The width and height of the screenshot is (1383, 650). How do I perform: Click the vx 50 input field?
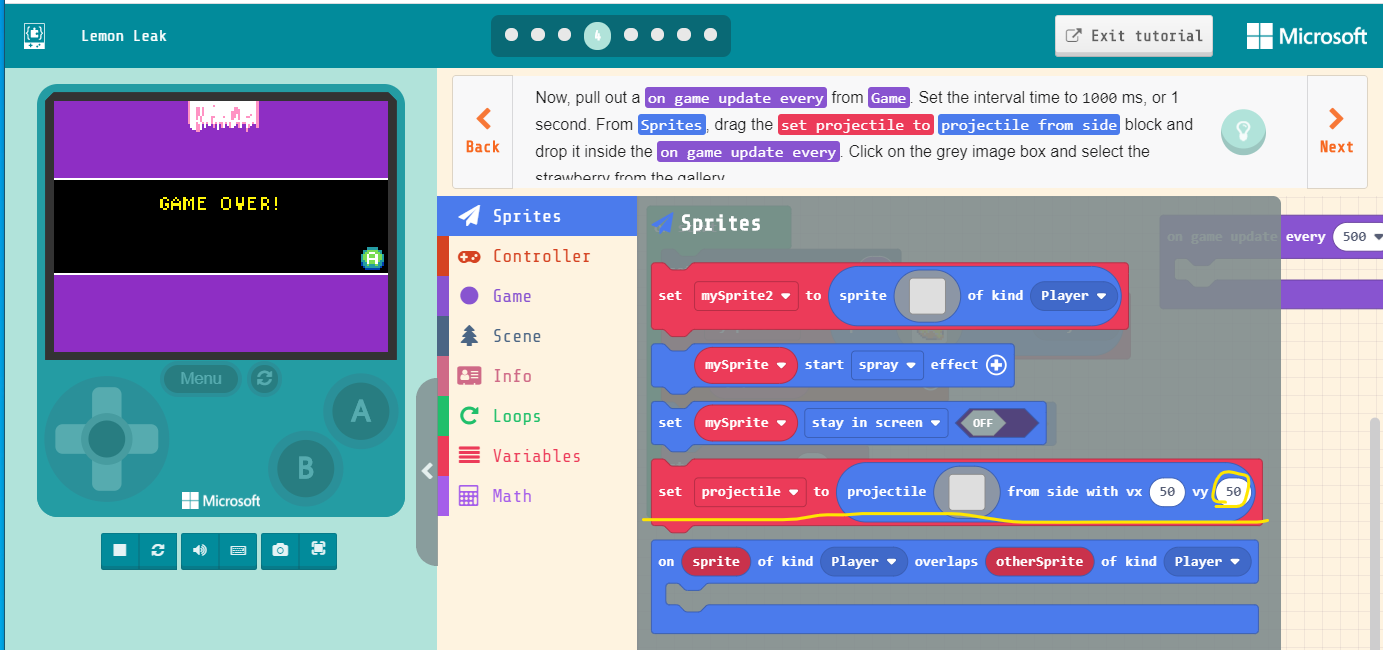(1166, 491)
